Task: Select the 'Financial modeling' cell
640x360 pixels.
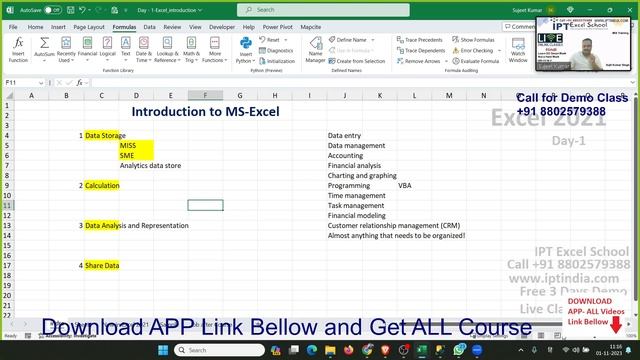Action: [345, 216]
